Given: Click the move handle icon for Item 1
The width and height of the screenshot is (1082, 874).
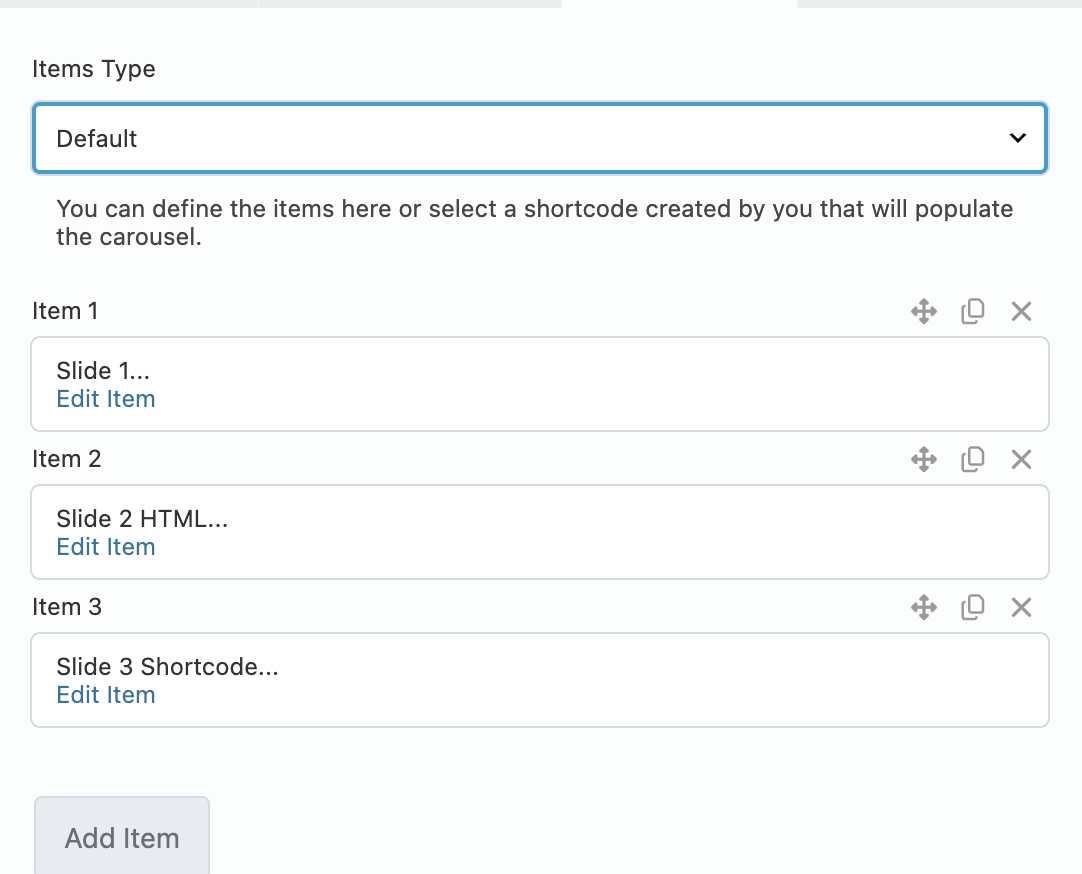Looking at the screenshot, I should point(924,311).
